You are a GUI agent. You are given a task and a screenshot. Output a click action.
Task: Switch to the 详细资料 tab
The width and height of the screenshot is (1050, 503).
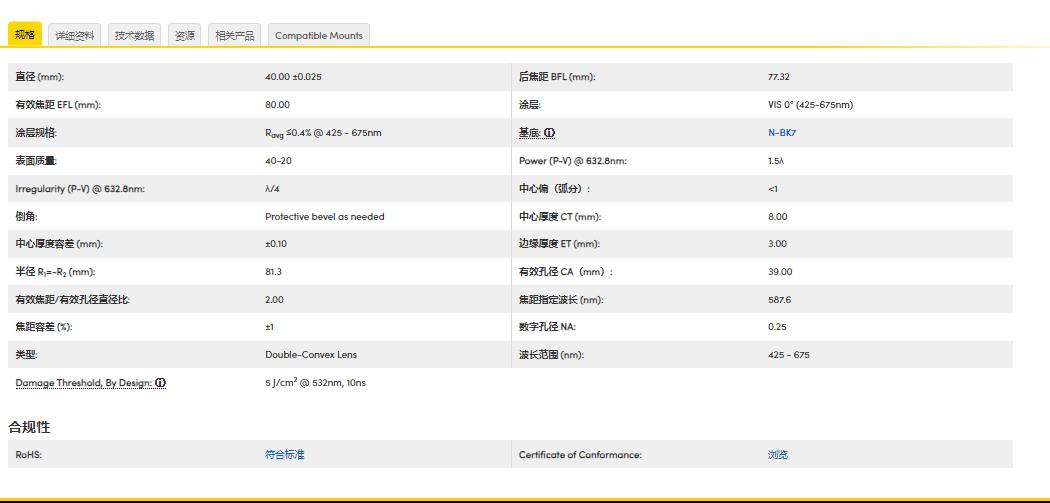click(x=75, y=35)
